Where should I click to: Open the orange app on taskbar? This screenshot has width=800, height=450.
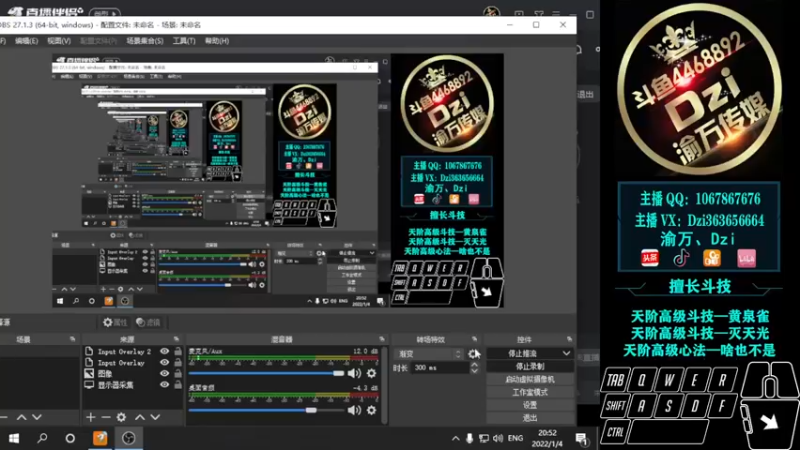pyautogui.click(x=100, y=438)
